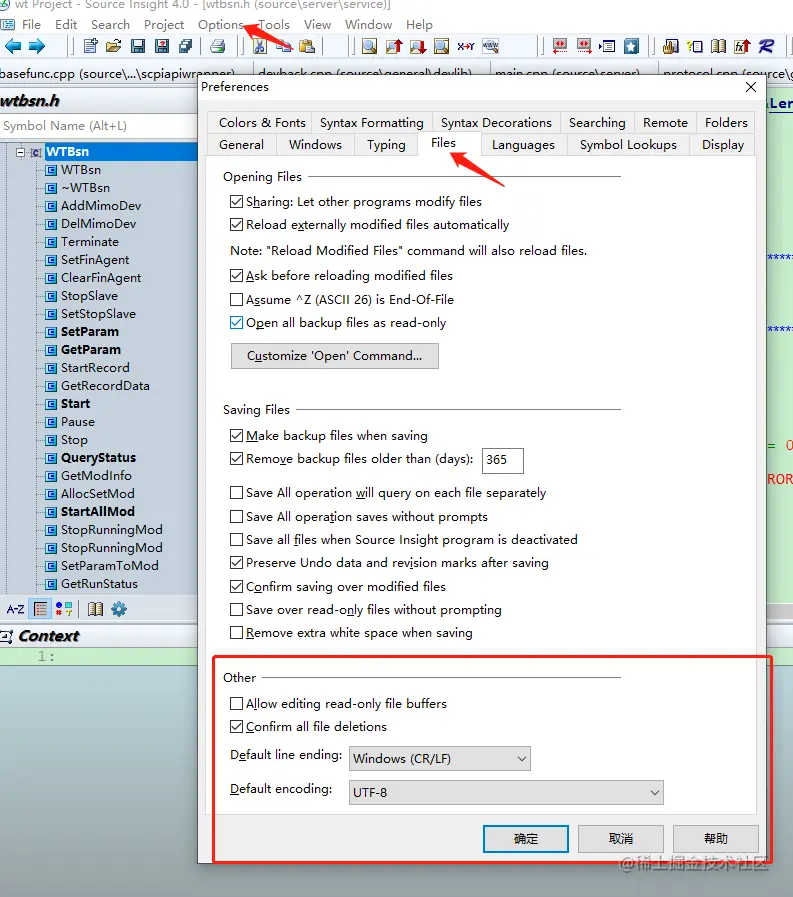Click the 取消 (Cancel) button
The height and width of the screenshot is (897, 793).
[x=621, y=839]
